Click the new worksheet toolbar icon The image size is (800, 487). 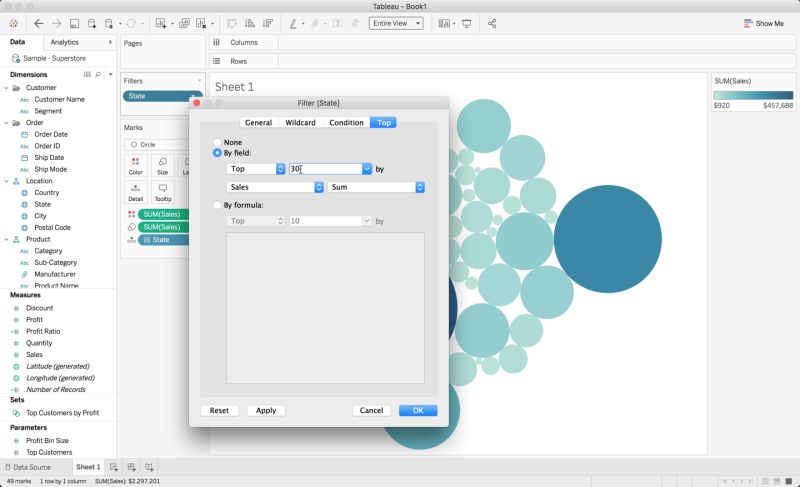[161, 23]
